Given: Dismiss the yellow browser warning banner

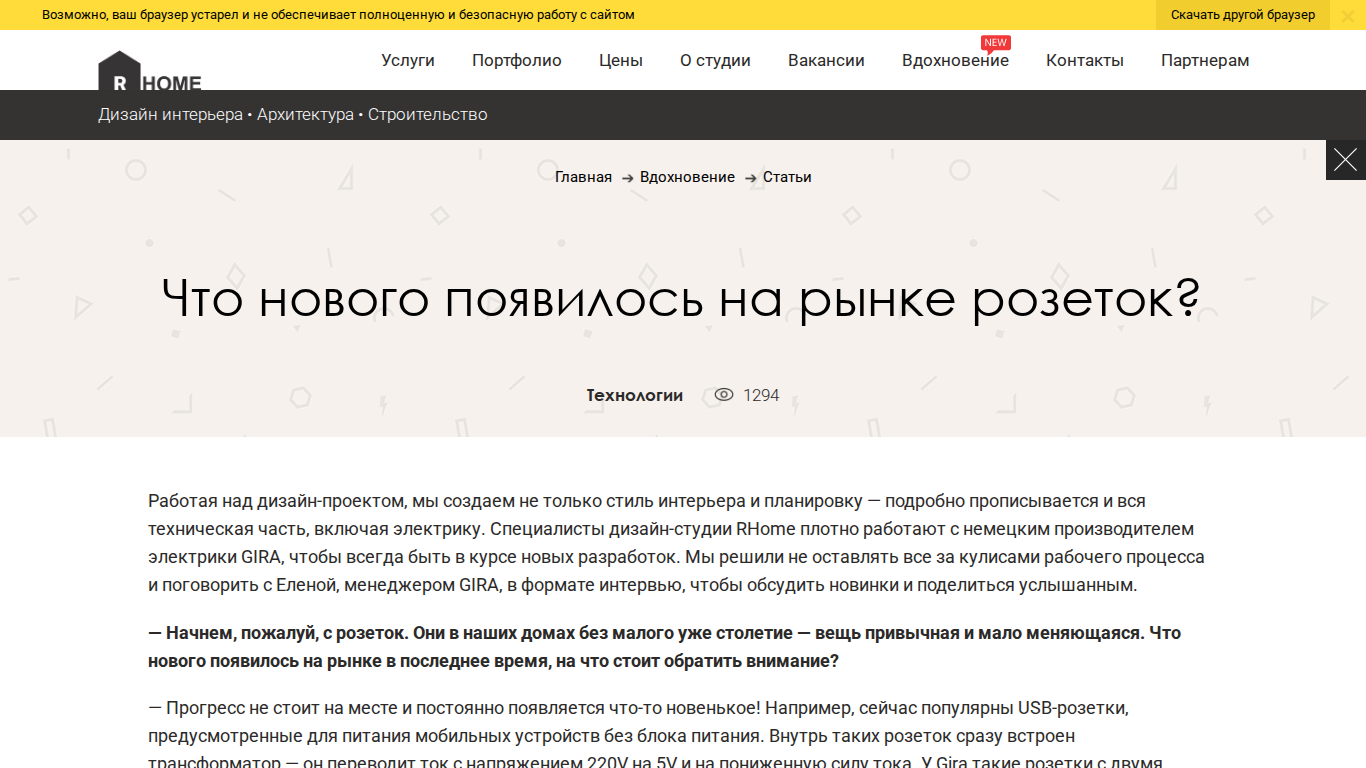Looking at the screenshot, I should tap(1347, 15).
